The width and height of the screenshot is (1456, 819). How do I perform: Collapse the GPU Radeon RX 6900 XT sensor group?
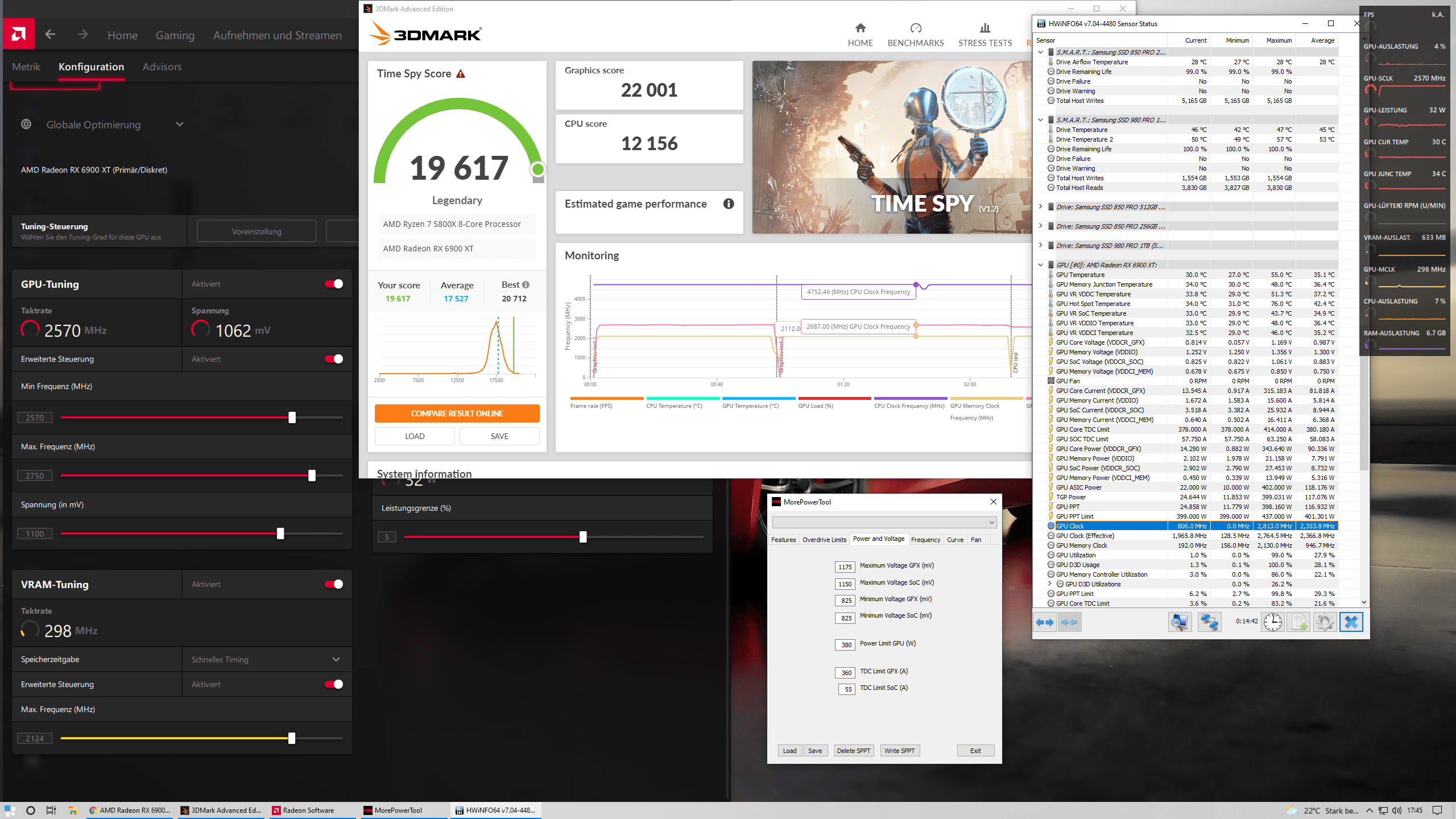coord(1040,265)
